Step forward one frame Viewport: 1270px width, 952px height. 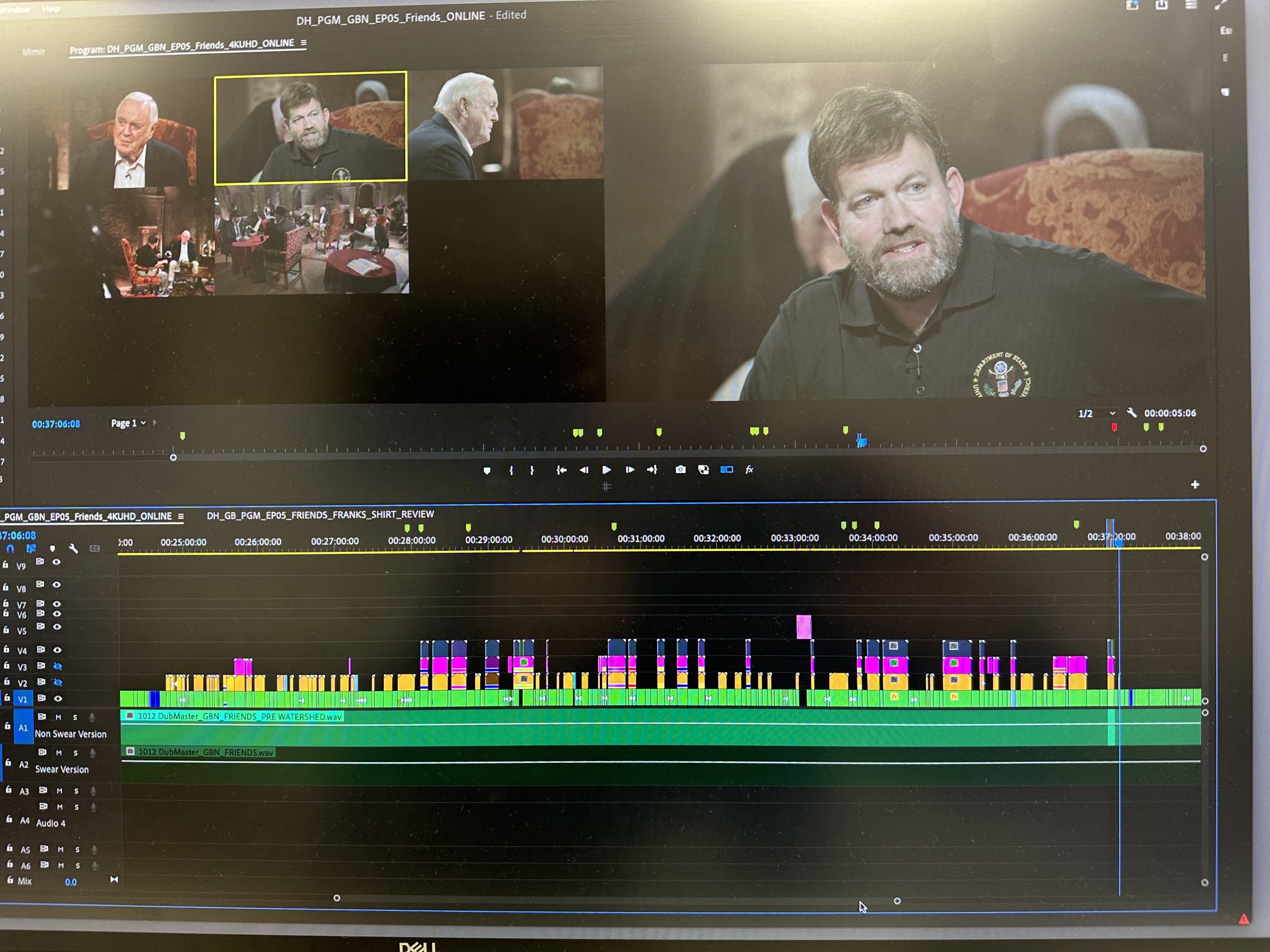[630, 470]
